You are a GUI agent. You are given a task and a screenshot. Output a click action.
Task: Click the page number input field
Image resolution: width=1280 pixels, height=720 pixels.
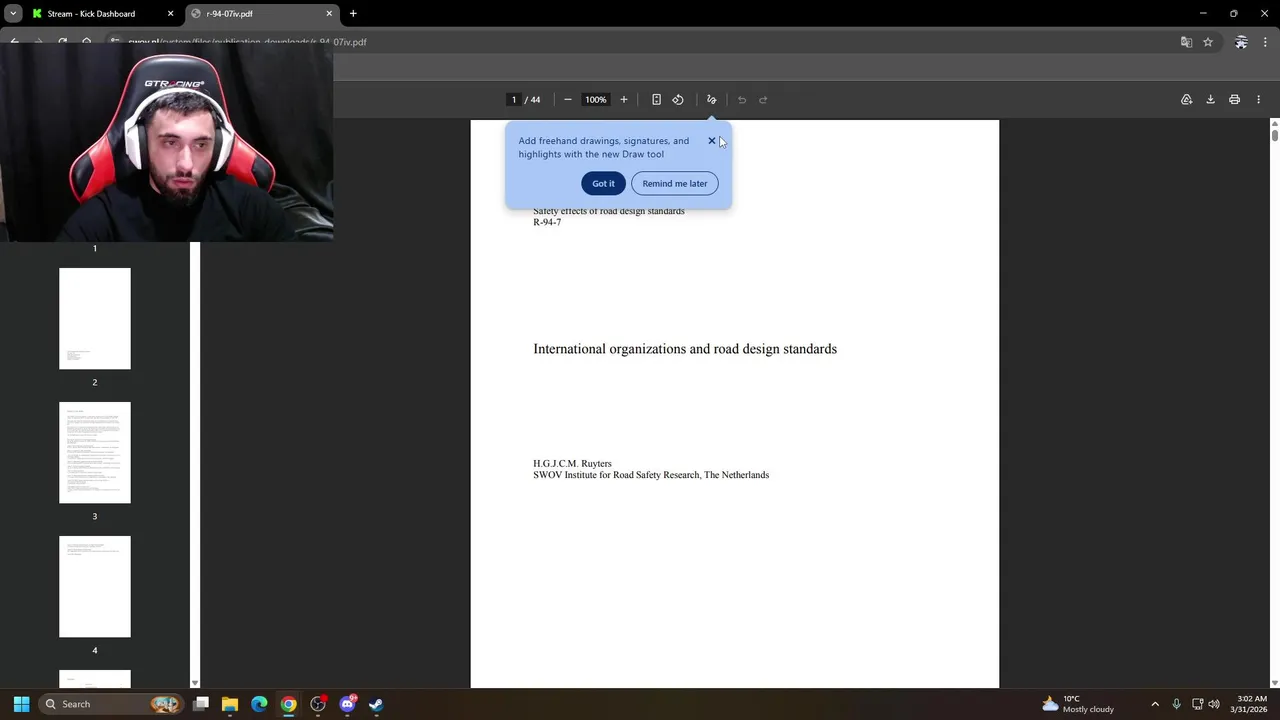click(x=514, y=100)
